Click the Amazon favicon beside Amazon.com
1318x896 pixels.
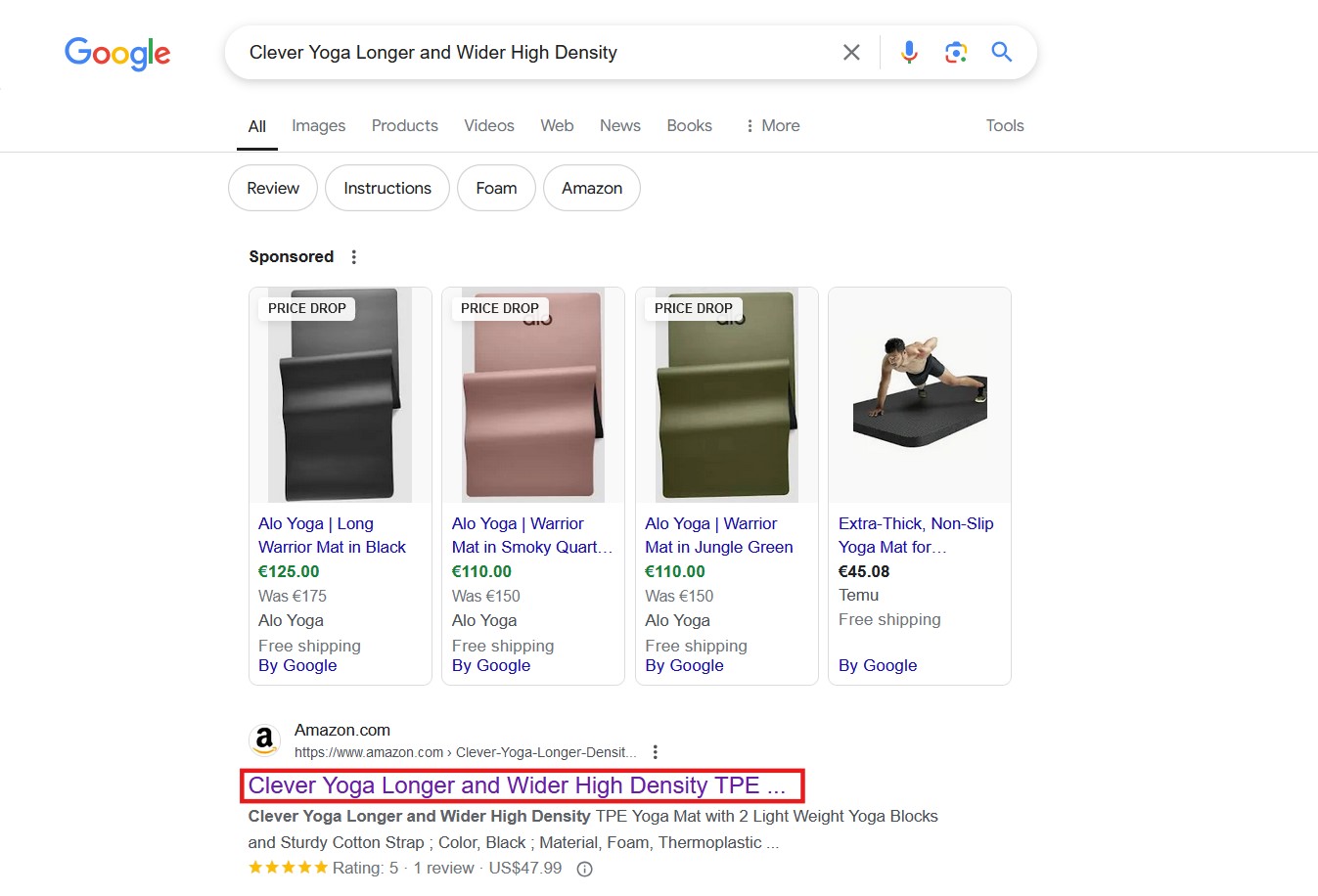[x=264, y=739]
